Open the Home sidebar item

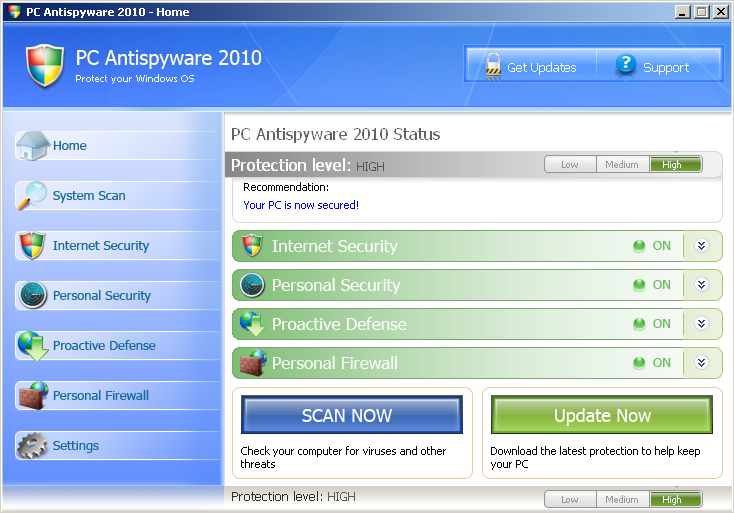click(117, 146)
